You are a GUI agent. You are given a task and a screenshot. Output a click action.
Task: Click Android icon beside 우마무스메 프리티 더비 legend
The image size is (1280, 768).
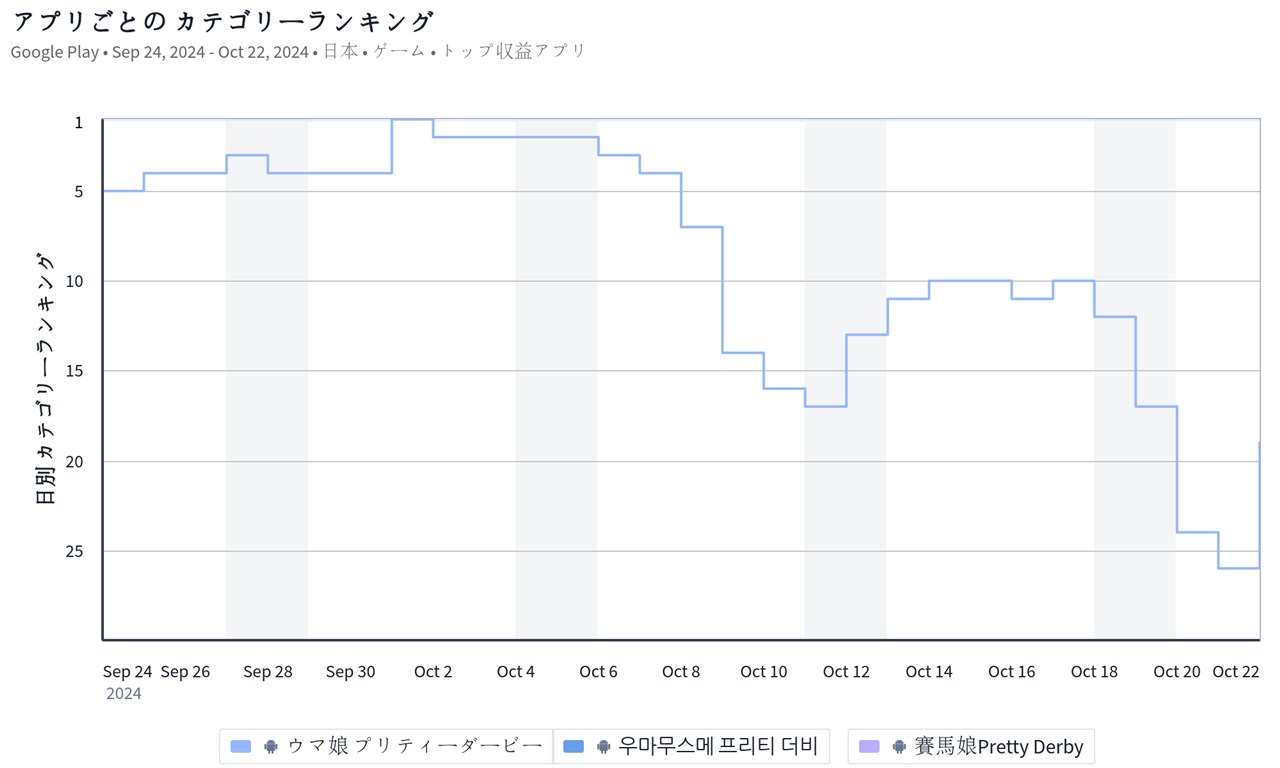[603, 746]
